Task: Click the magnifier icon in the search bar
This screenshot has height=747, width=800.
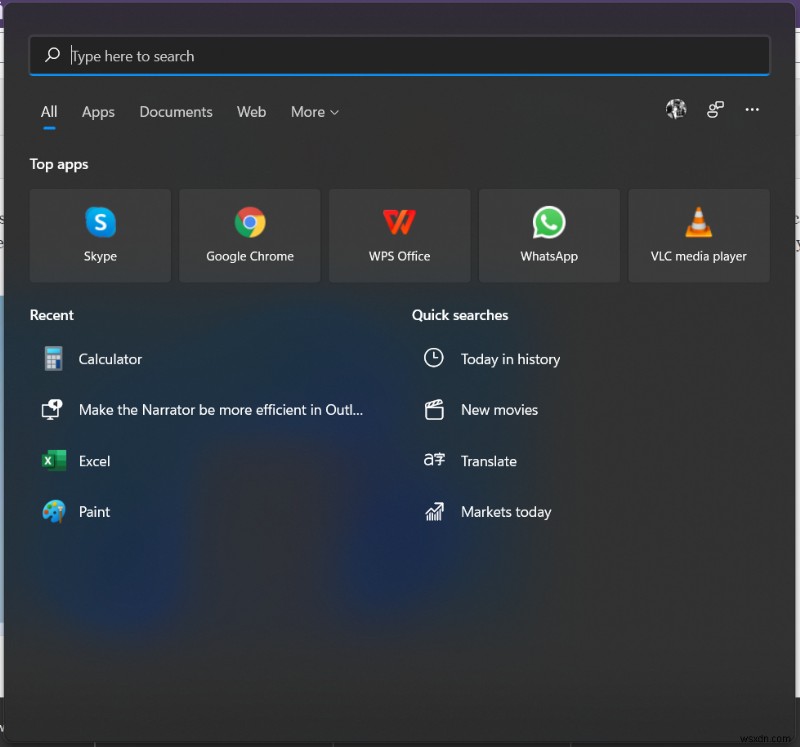Action: (x=52, y=55)
